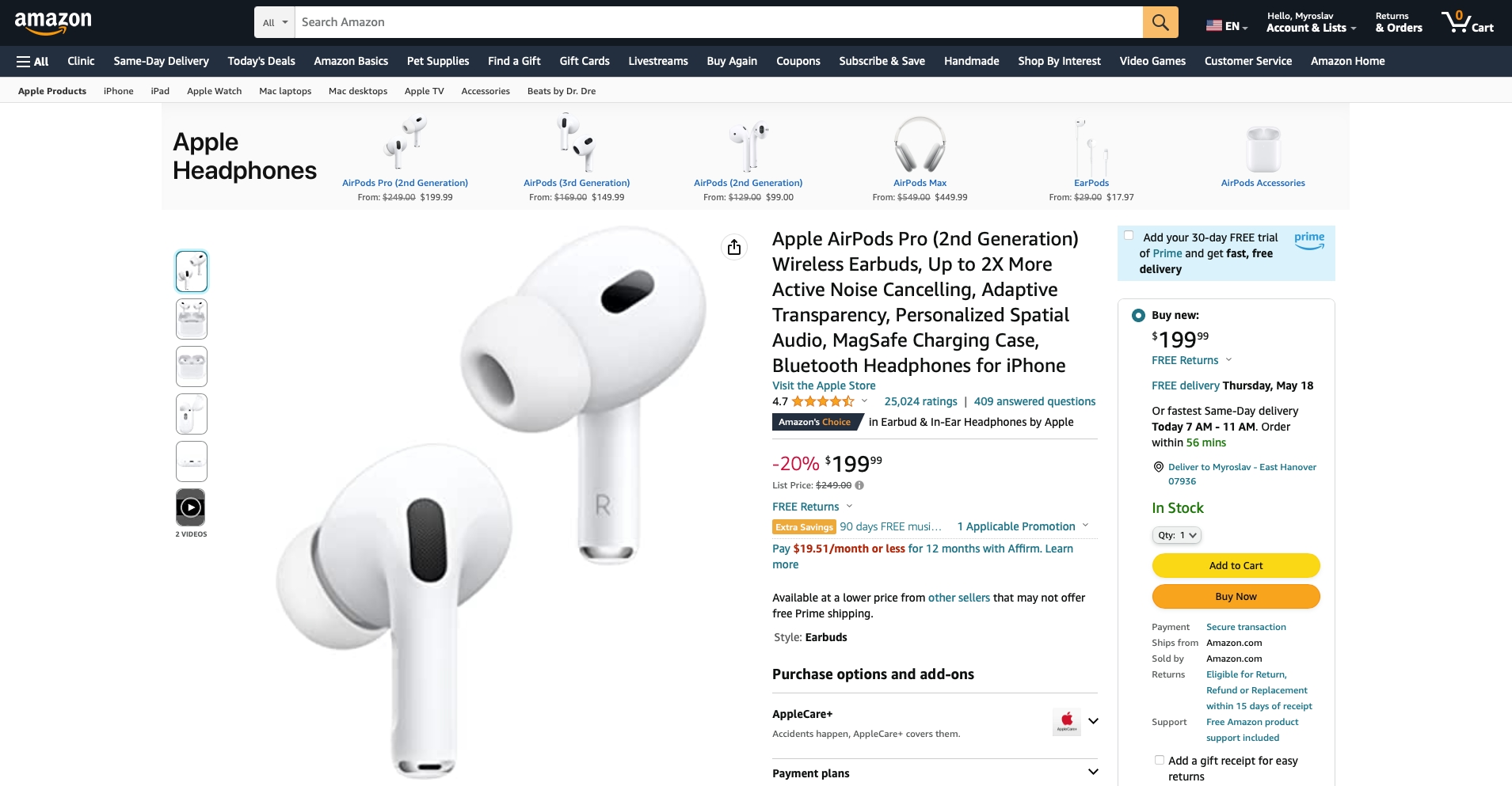This screenshot has height=786, width=1512.
Task: Select the Buy new radio button
Action: click(1138, 315)
